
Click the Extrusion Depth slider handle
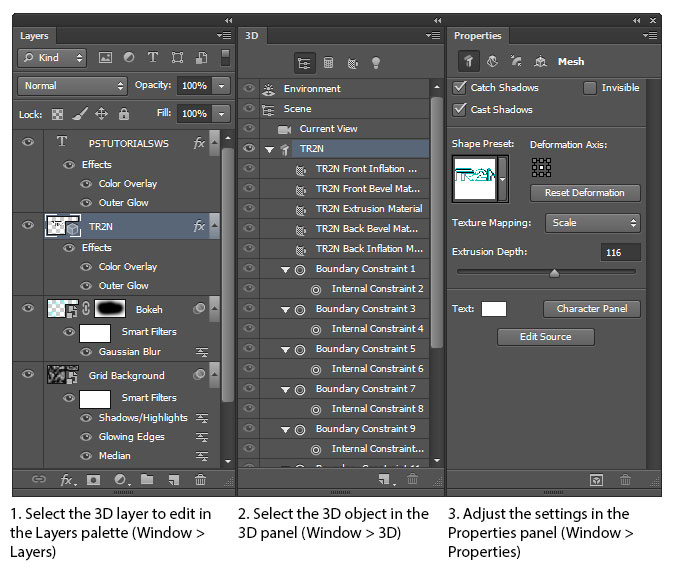(554, 272)
